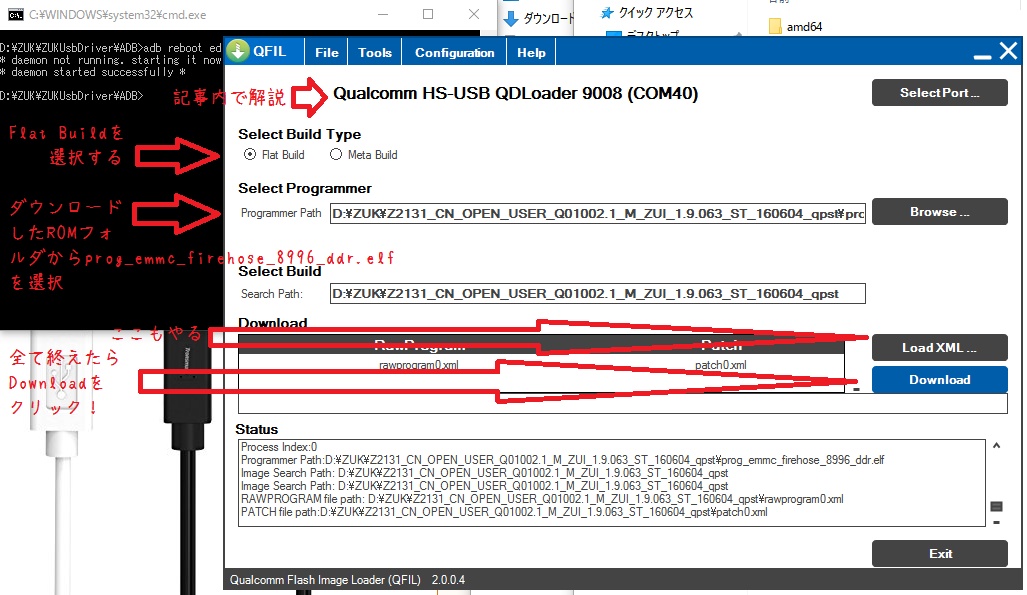The image size is (1027, 595).
Task: Click the Select Port button
Action: point(939,92)
